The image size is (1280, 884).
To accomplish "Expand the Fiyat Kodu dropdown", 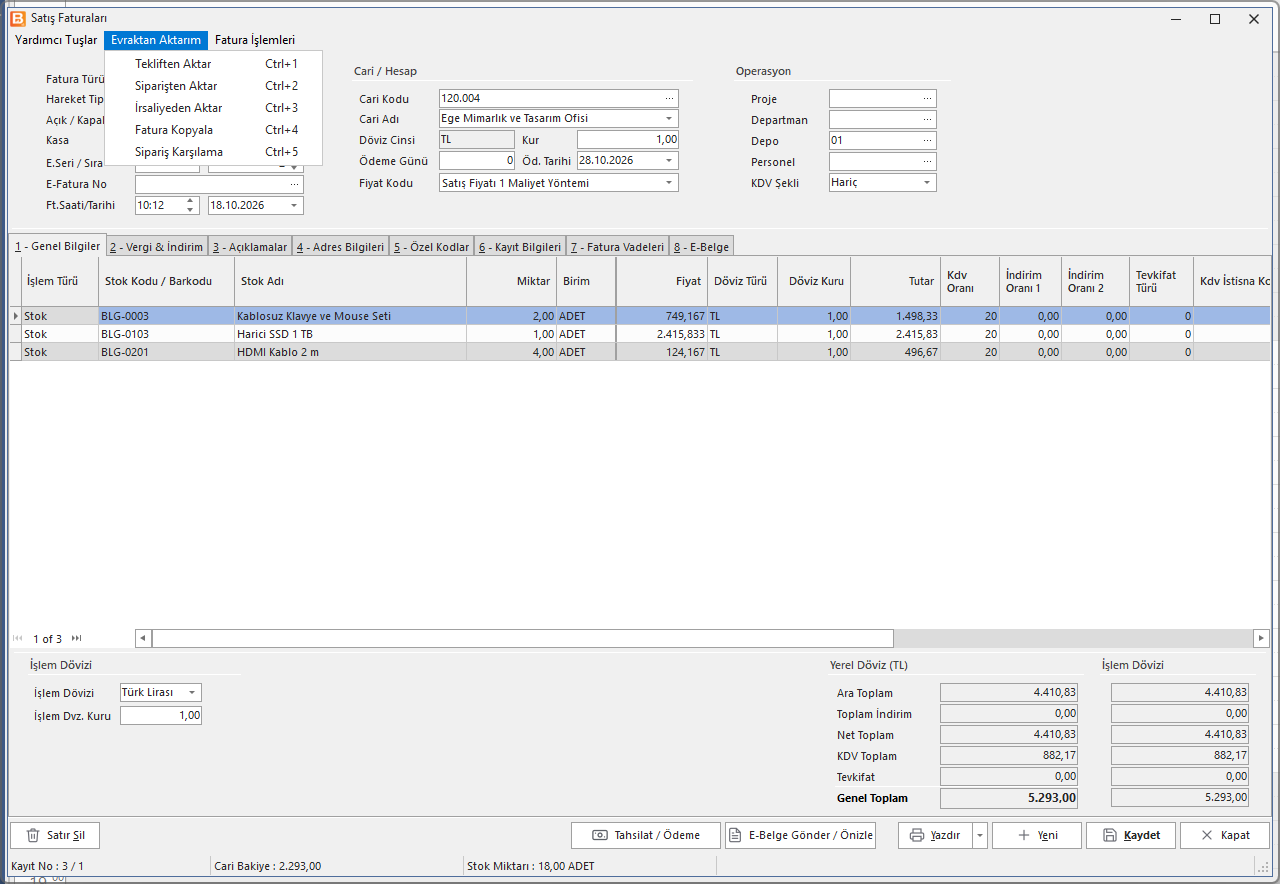I will 670,183.
